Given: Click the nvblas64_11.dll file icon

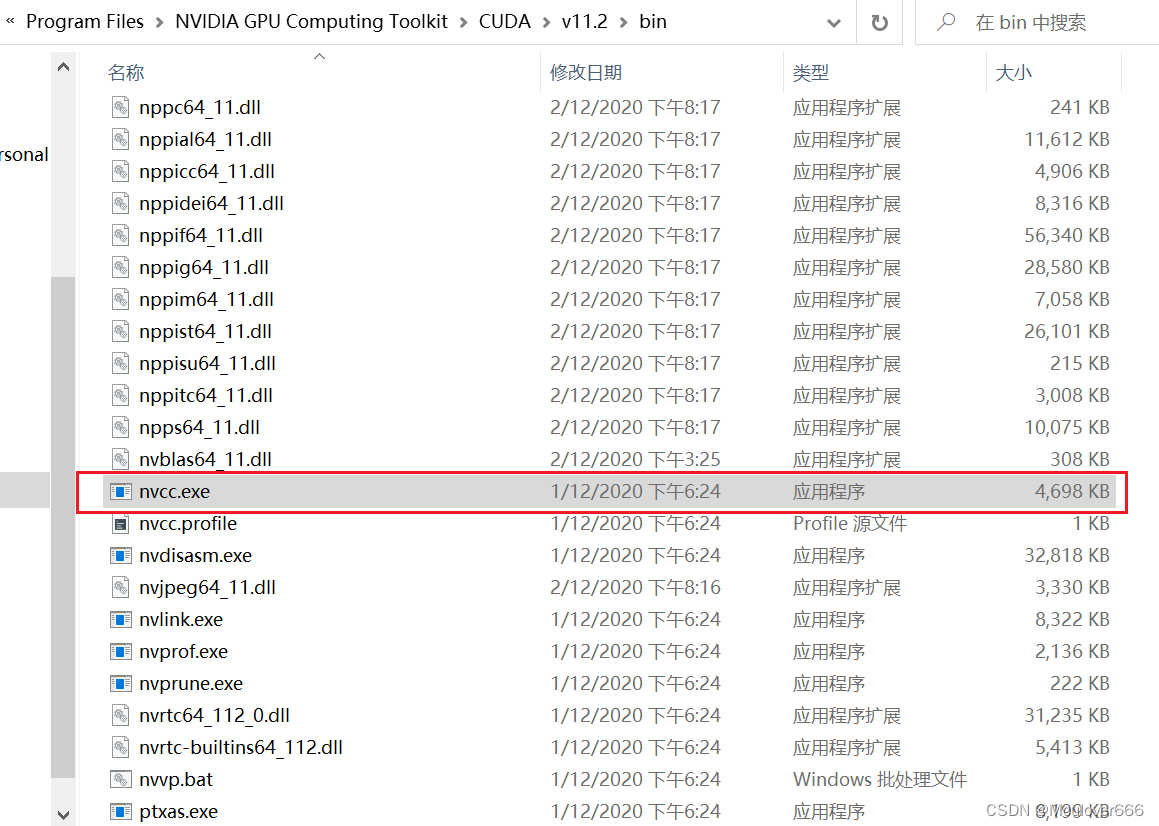Looking at the screenshot, I should [x=120, y=459].
